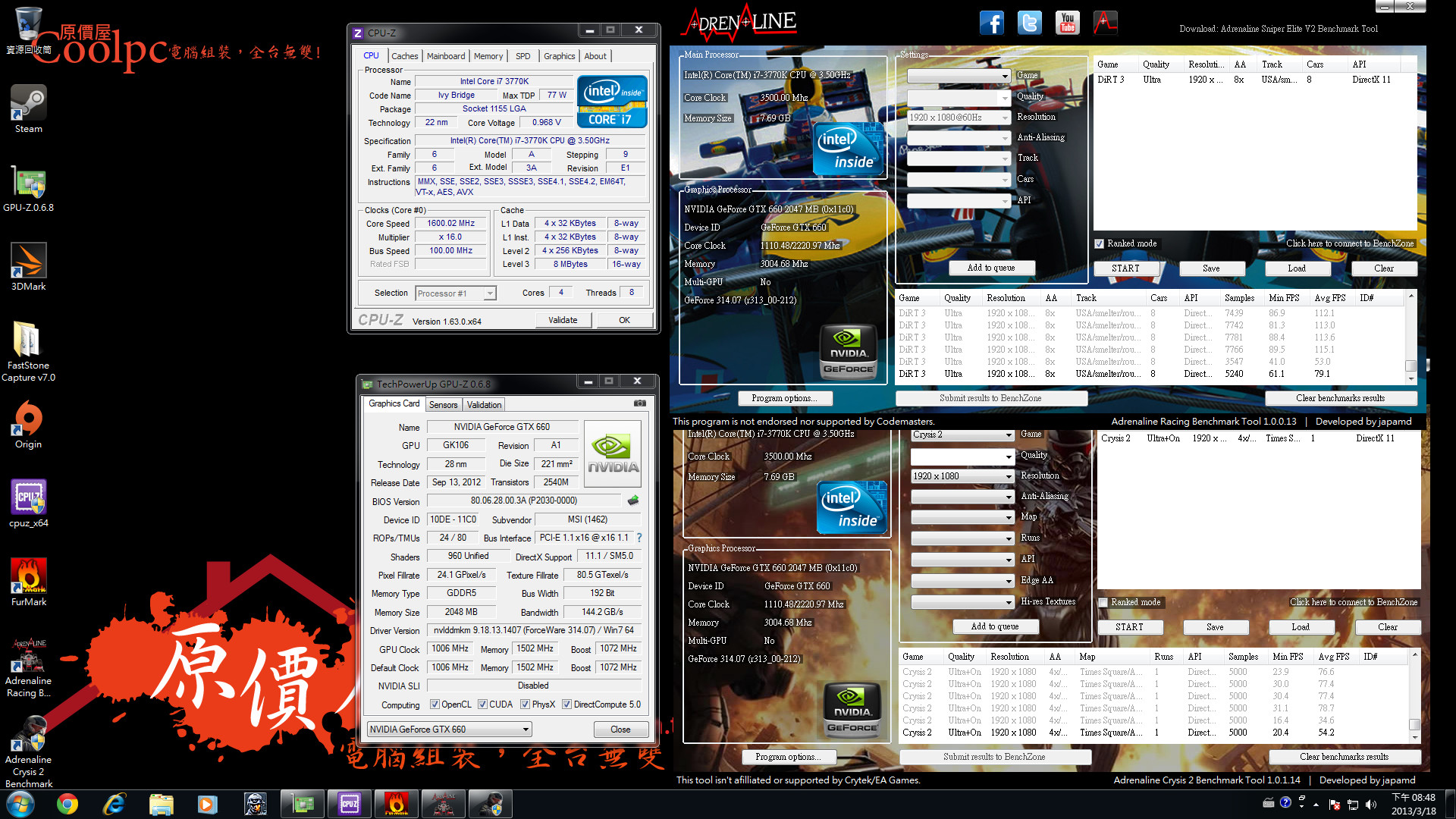Open the About tab in CPU-Z
This screenshot has height=819, width=1456.
pyautogui.click(x=595, y=56)
